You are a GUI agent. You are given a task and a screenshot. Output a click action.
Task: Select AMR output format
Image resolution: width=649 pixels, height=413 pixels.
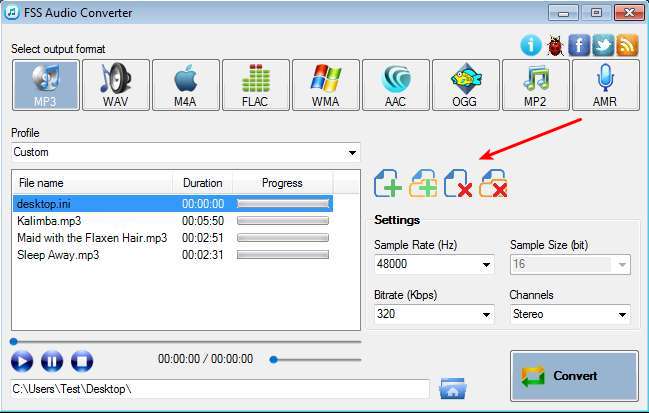606,85
